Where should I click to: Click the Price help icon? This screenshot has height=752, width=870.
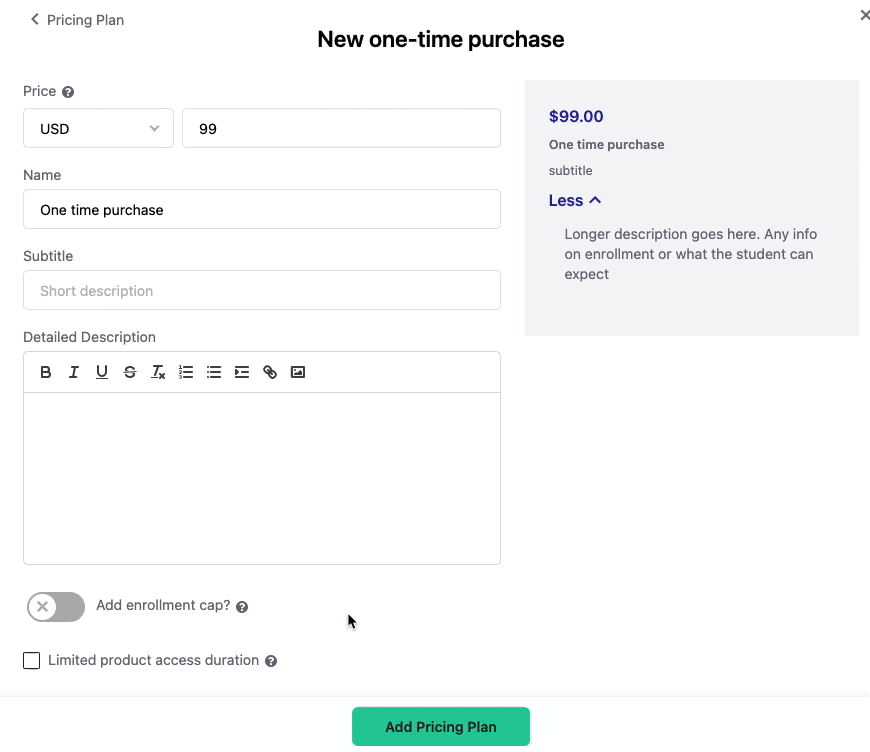tap(68, 92)
